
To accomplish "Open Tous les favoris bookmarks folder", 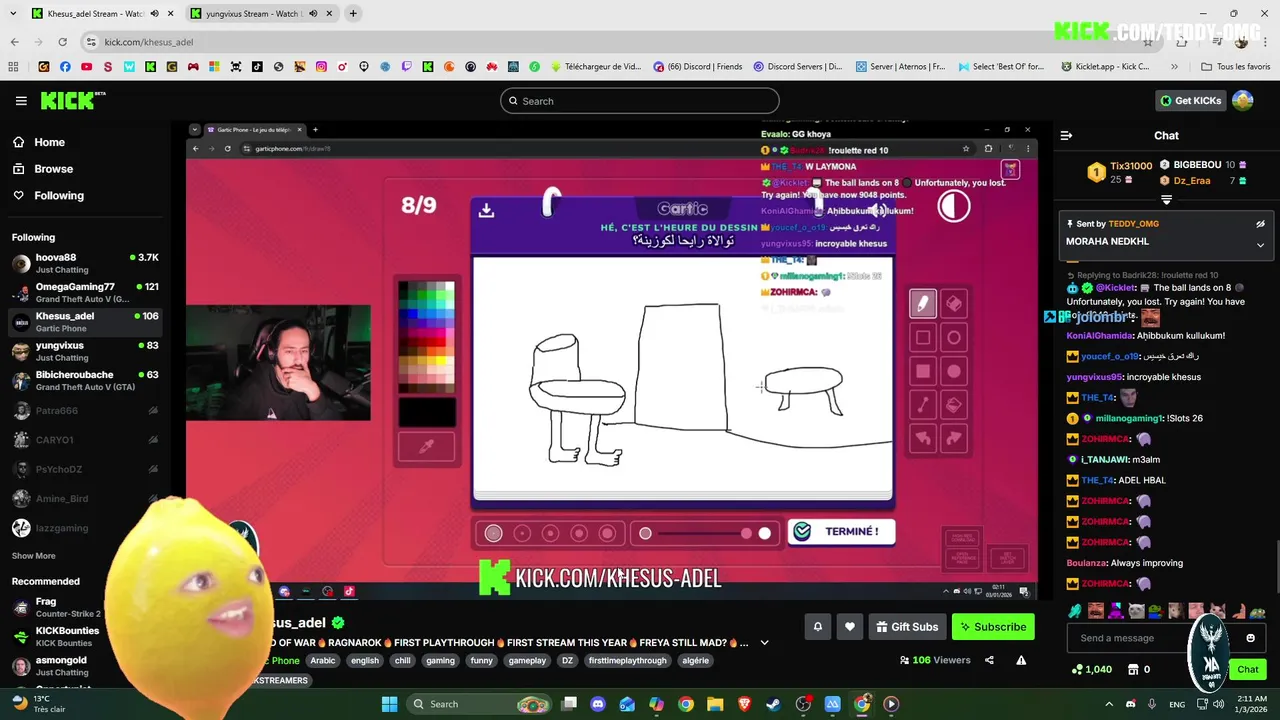I will point(1236,67).
